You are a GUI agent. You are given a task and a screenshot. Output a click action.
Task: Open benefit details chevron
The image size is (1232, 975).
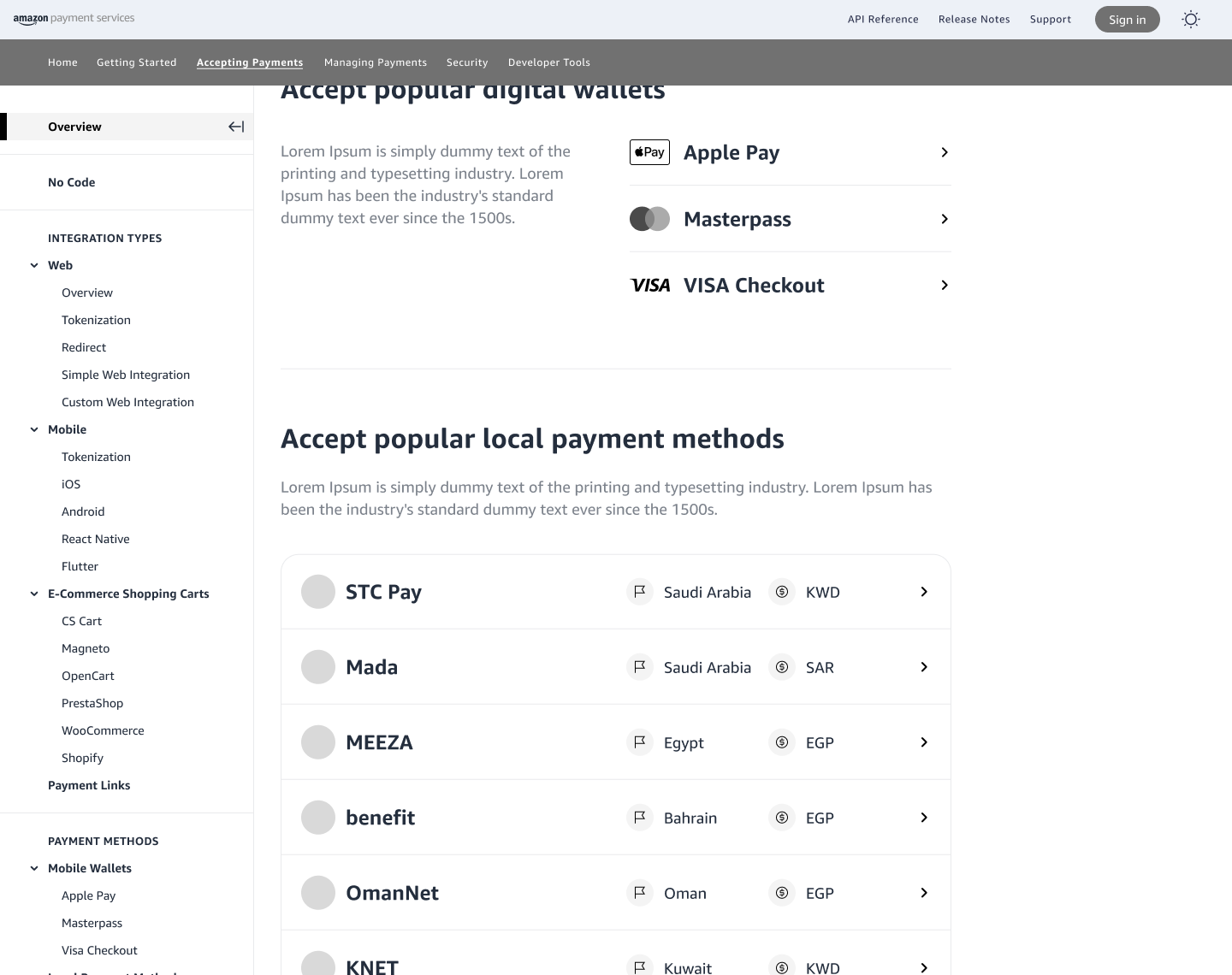(x=924, y=818)
